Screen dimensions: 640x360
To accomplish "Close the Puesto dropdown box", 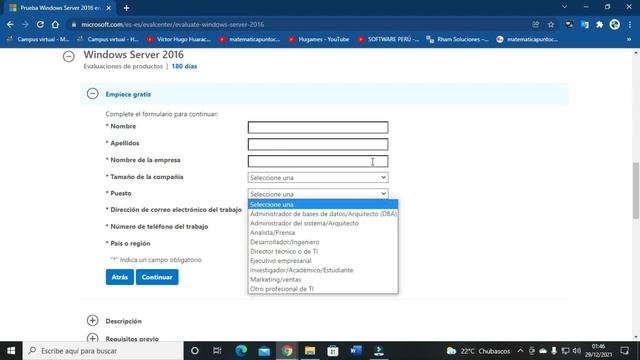I will [318, 194].
